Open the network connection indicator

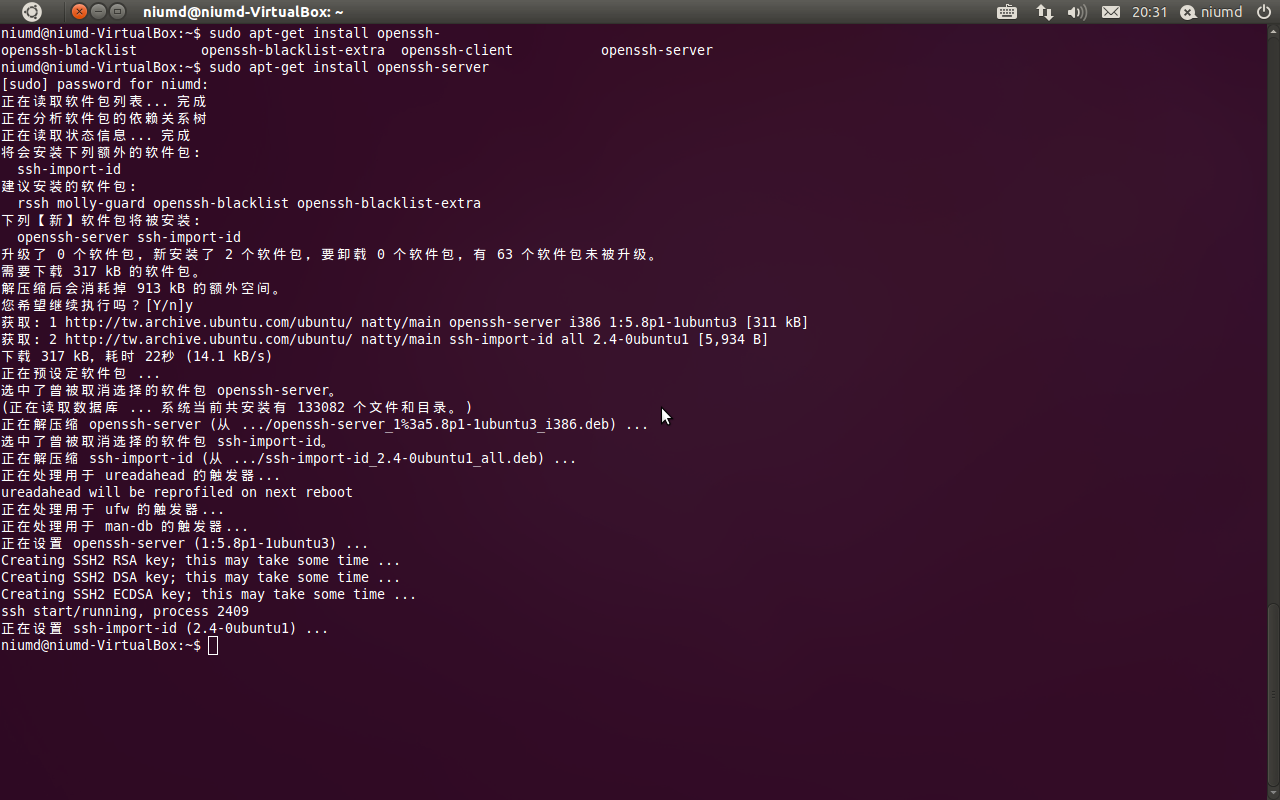(1044, 12)
